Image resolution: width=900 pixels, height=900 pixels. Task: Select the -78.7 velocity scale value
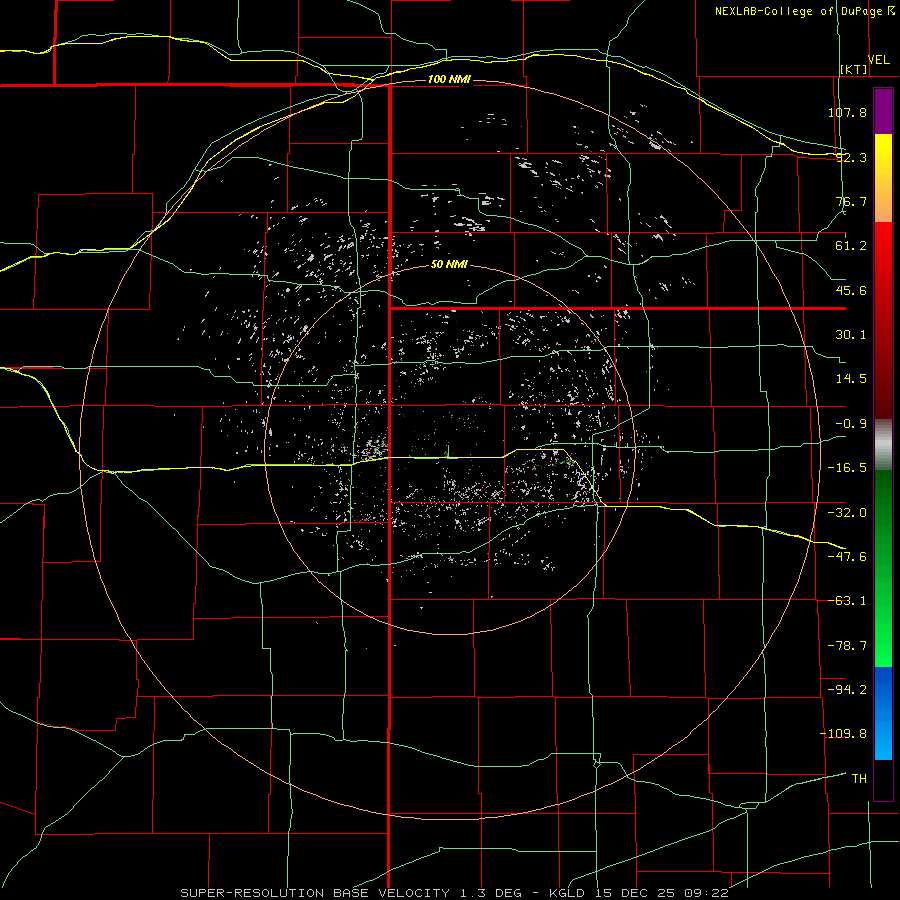click(x=847, y=646)
